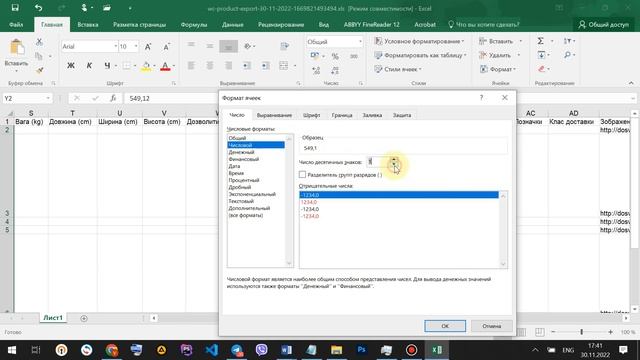
Task: Center text horizontally in ribbon
Action: 209,65
